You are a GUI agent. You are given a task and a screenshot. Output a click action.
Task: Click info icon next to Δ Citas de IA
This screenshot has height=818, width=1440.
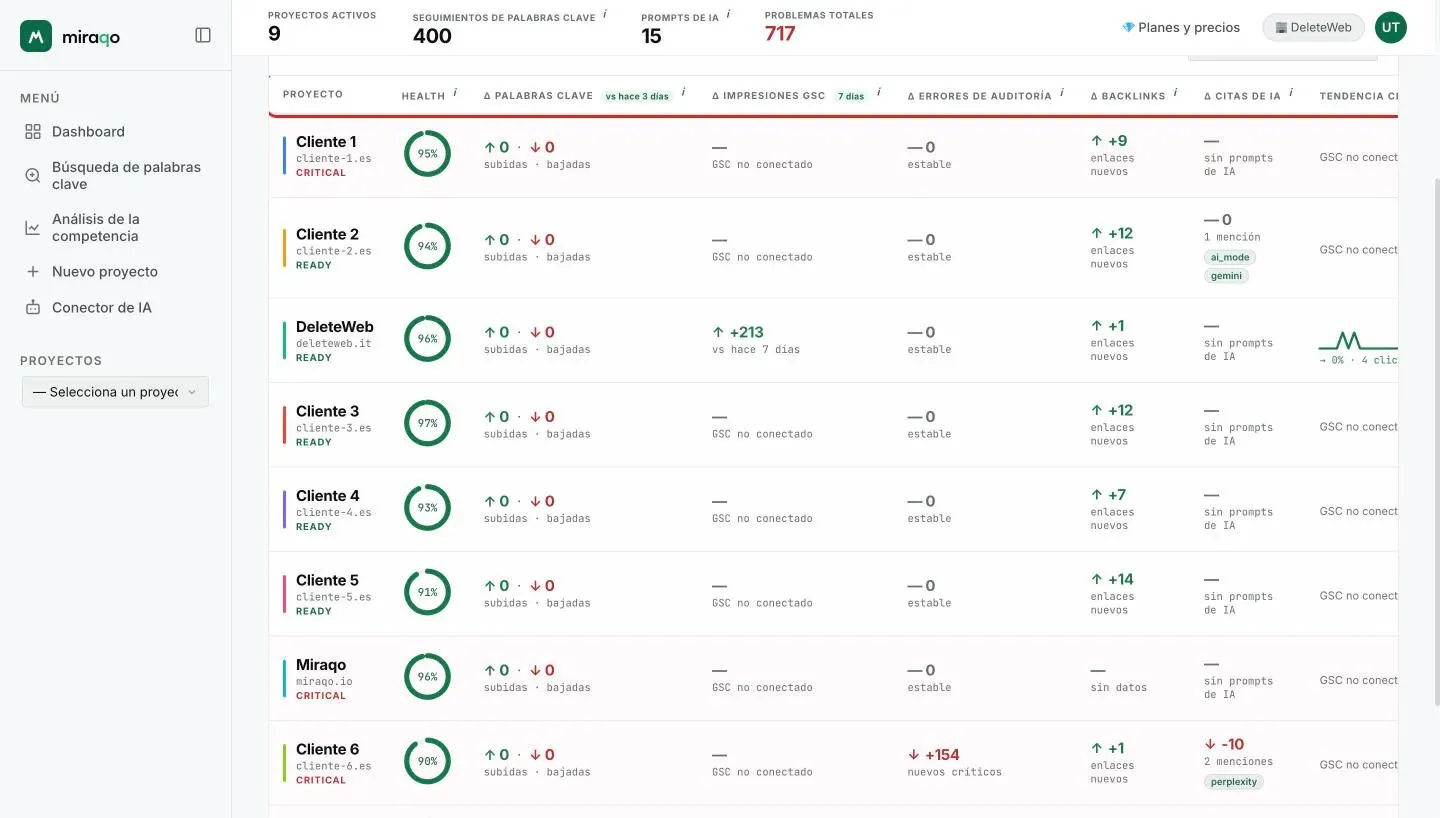point(1291,93)
